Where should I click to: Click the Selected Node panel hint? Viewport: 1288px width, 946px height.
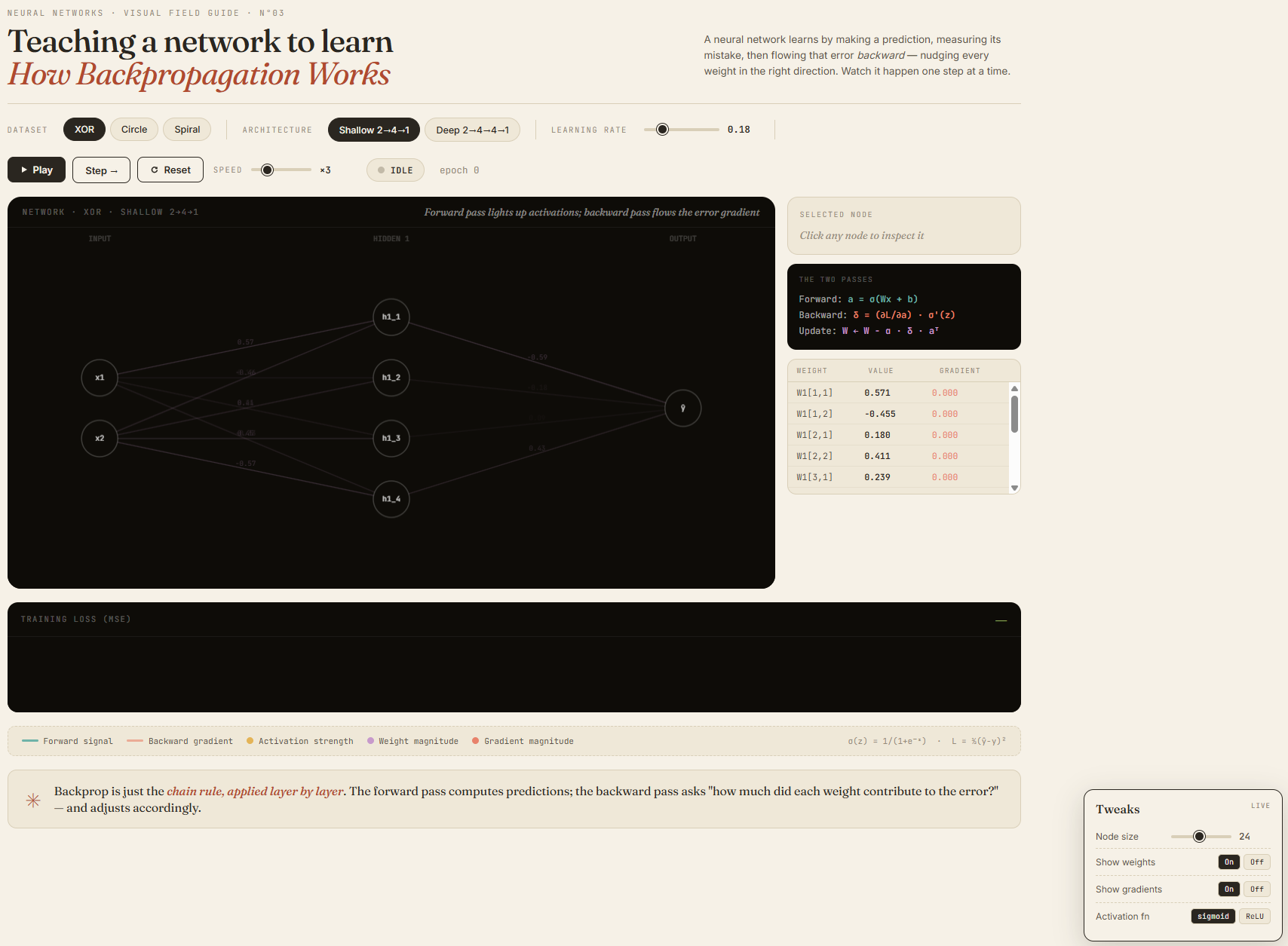(x=861, y=235)
